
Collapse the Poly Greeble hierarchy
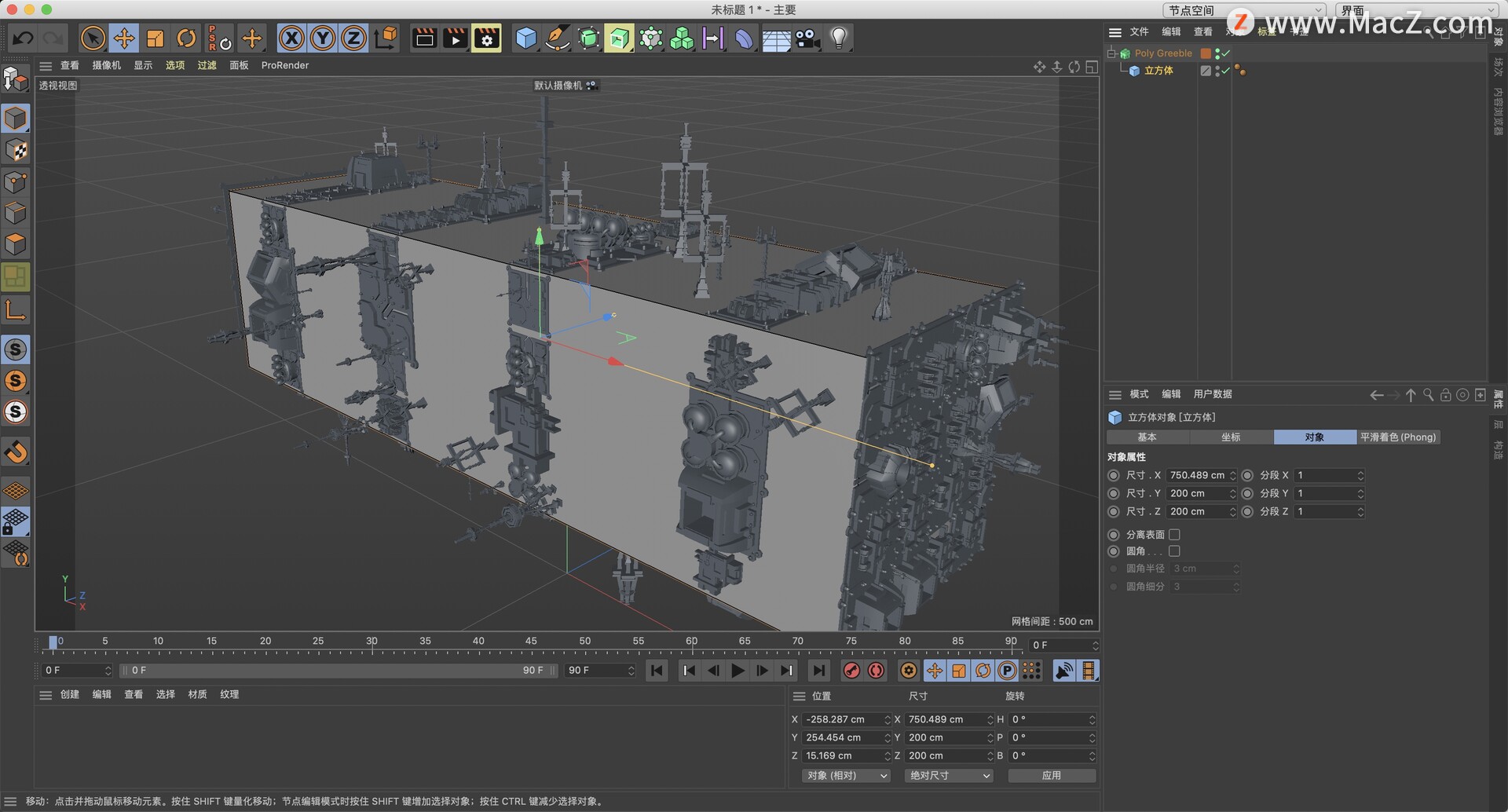point(1111,53)
